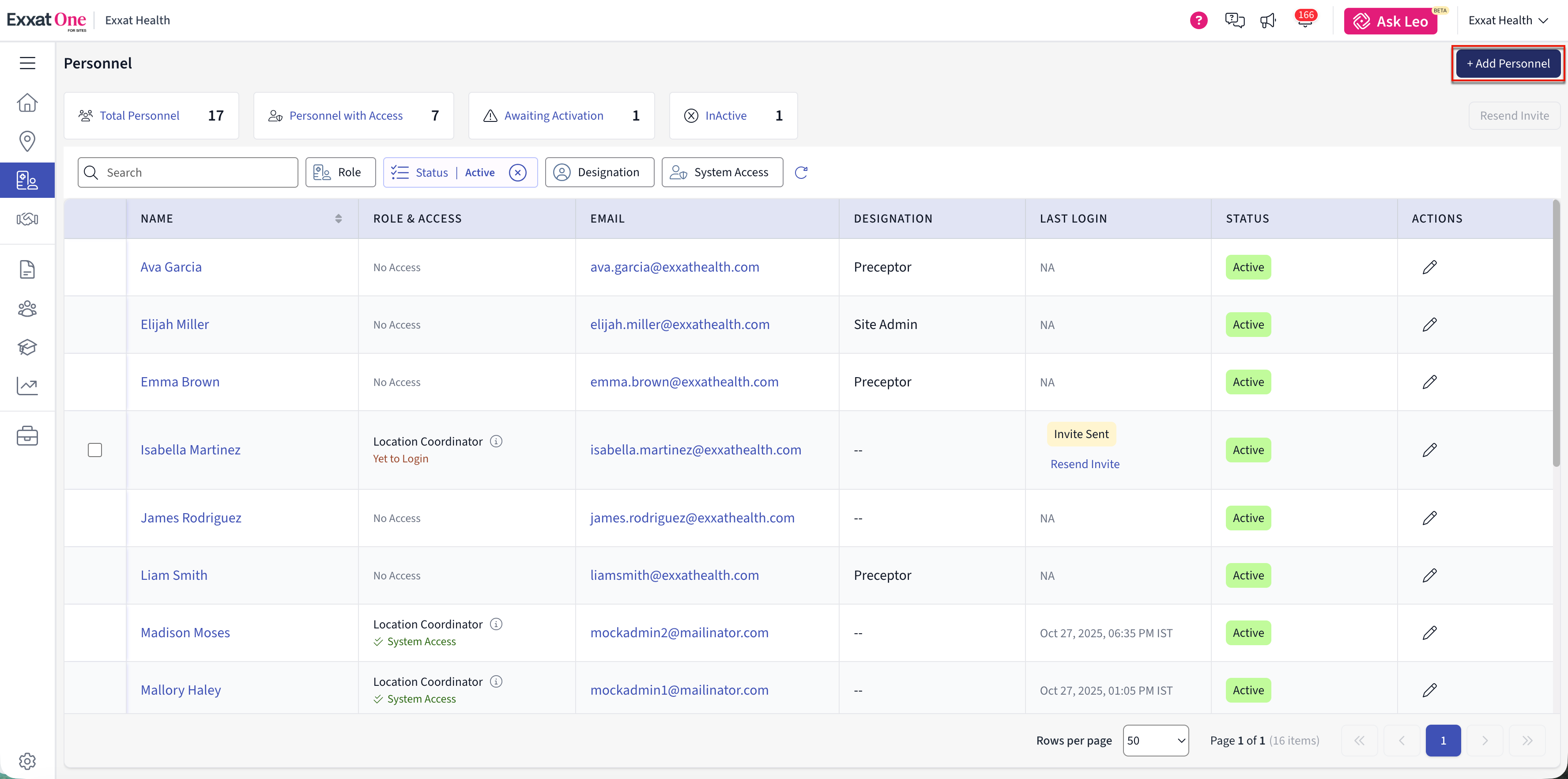This screenshot has width=1568, height=779.
Task: Click email ava.garcia@exxathealth.com
Action: pos(675,267)
